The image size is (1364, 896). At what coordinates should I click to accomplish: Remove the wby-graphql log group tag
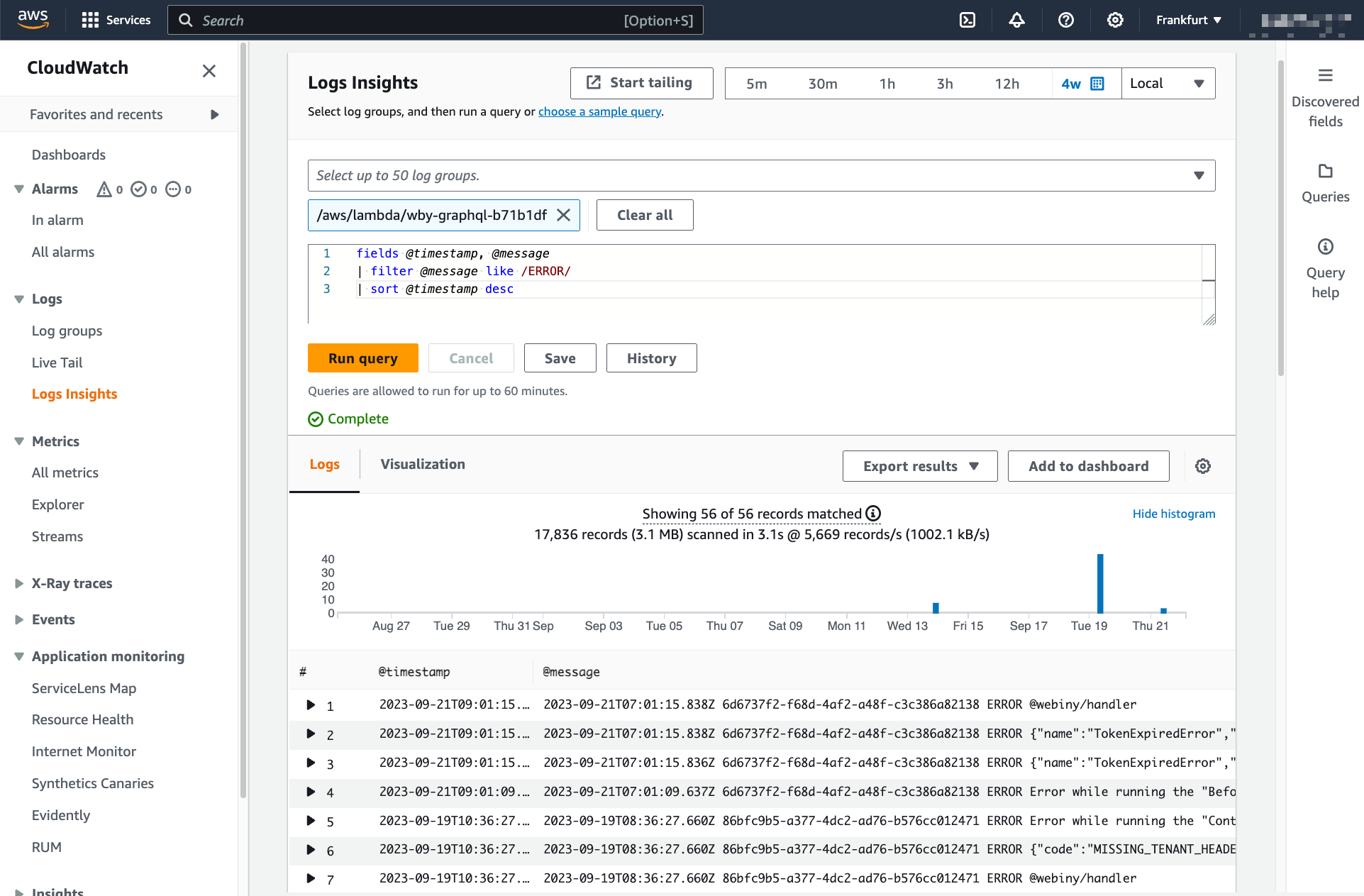tap(564, 215)
